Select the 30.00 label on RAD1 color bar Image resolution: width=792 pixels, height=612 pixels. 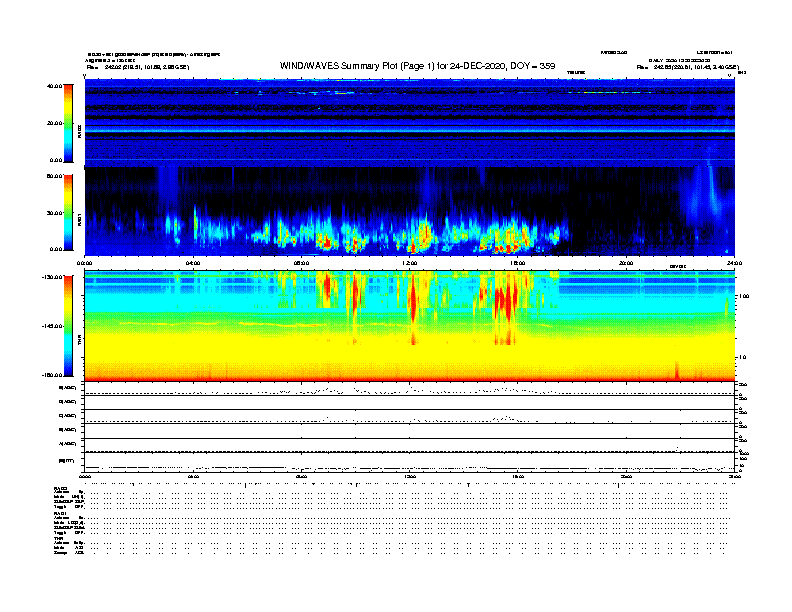pos(54,213)
